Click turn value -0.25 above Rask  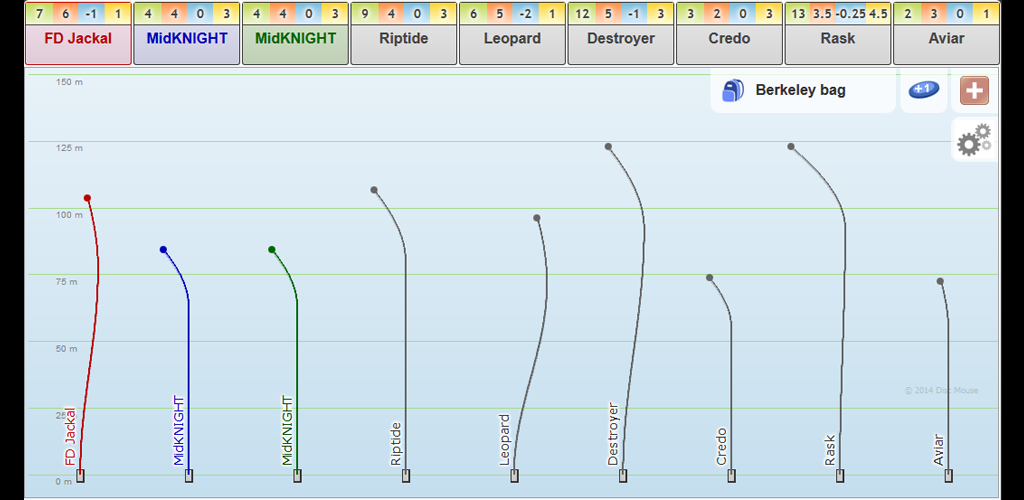[x=852, y=14]
